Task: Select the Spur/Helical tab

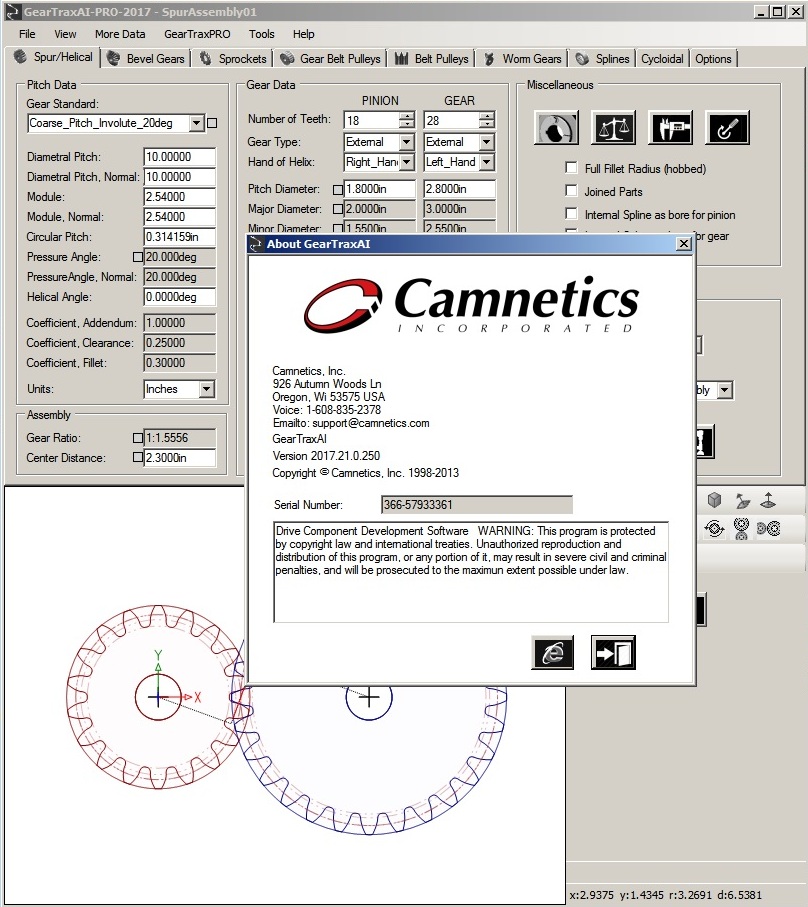Action: [x=54, y=57]
